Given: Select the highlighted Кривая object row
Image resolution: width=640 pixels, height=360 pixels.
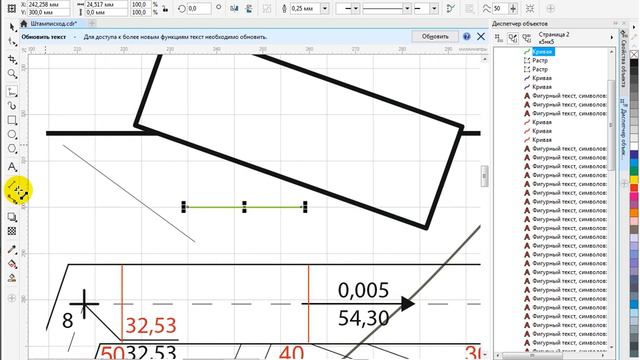Looking at the screenshot, I should tap(543, 51).
